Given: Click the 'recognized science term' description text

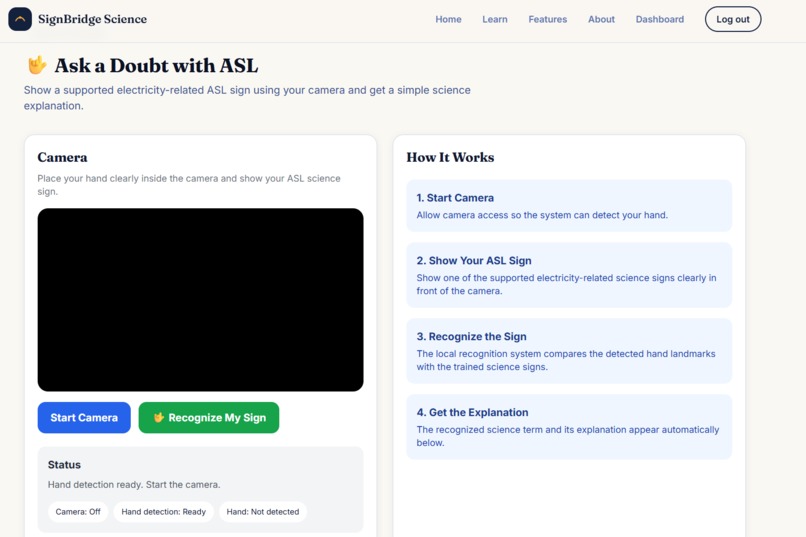Looking at the screenshot, I should pyautogui.click(x=567, y=436).
